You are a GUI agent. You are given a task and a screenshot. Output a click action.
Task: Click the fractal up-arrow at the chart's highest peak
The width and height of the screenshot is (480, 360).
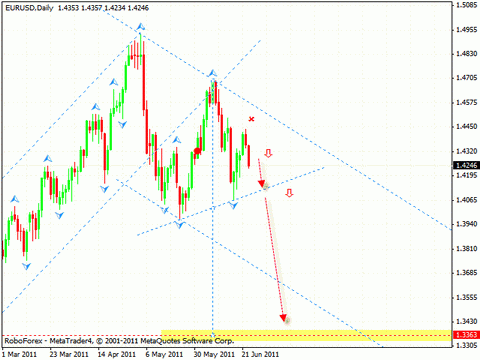(141, 27)
